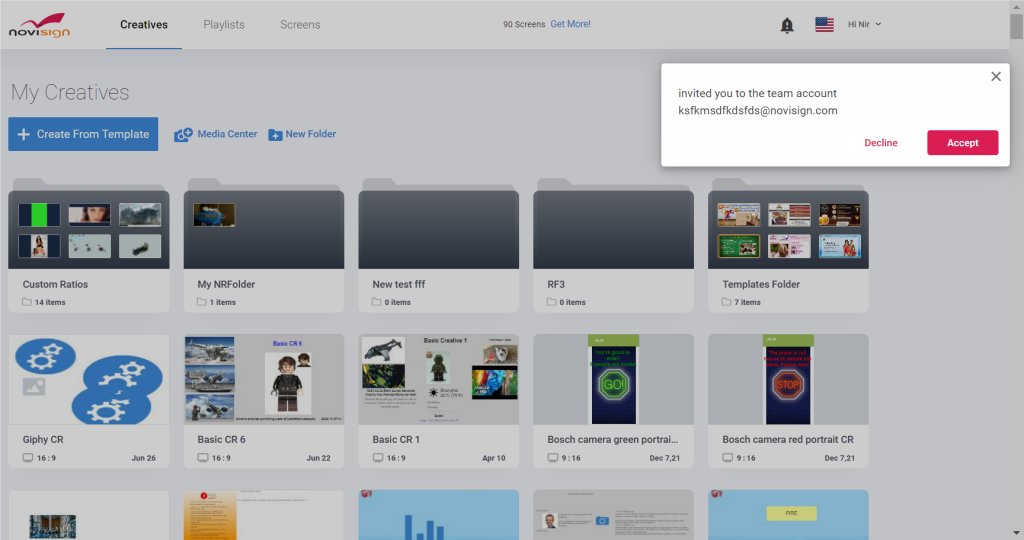Click the US flag language icon

[824, 24]
